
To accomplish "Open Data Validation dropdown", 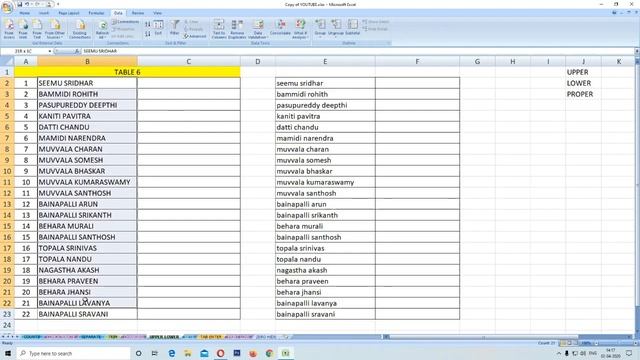I will (x=258, y=29).
